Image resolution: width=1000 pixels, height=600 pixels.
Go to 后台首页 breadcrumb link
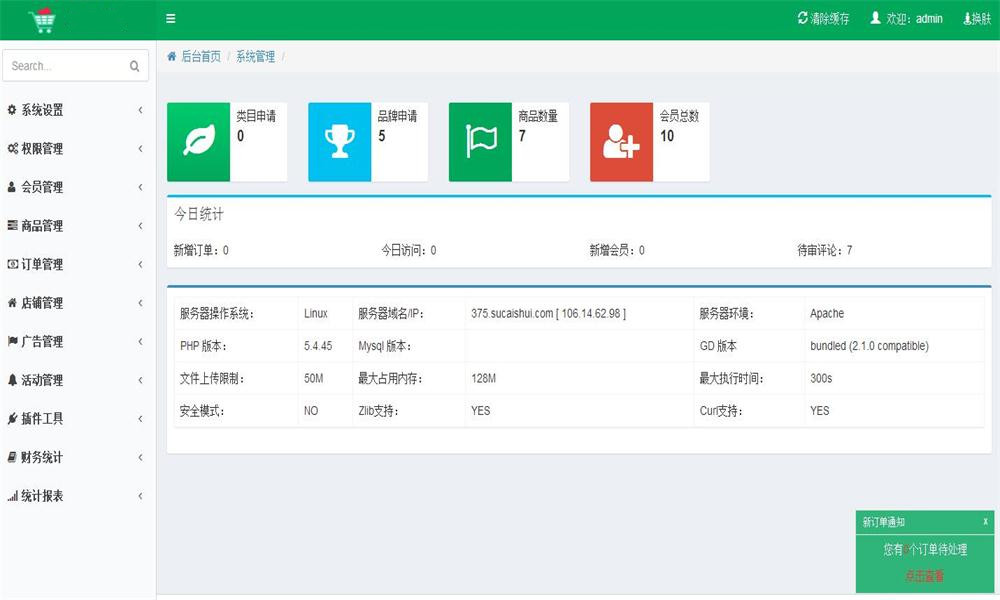pos(201,56)
